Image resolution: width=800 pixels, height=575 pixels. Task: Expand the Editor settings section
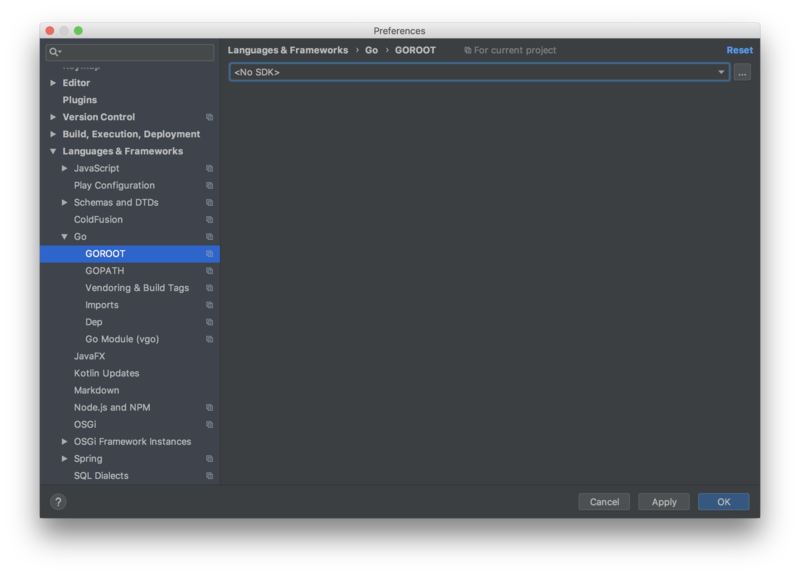click(53, 83)
